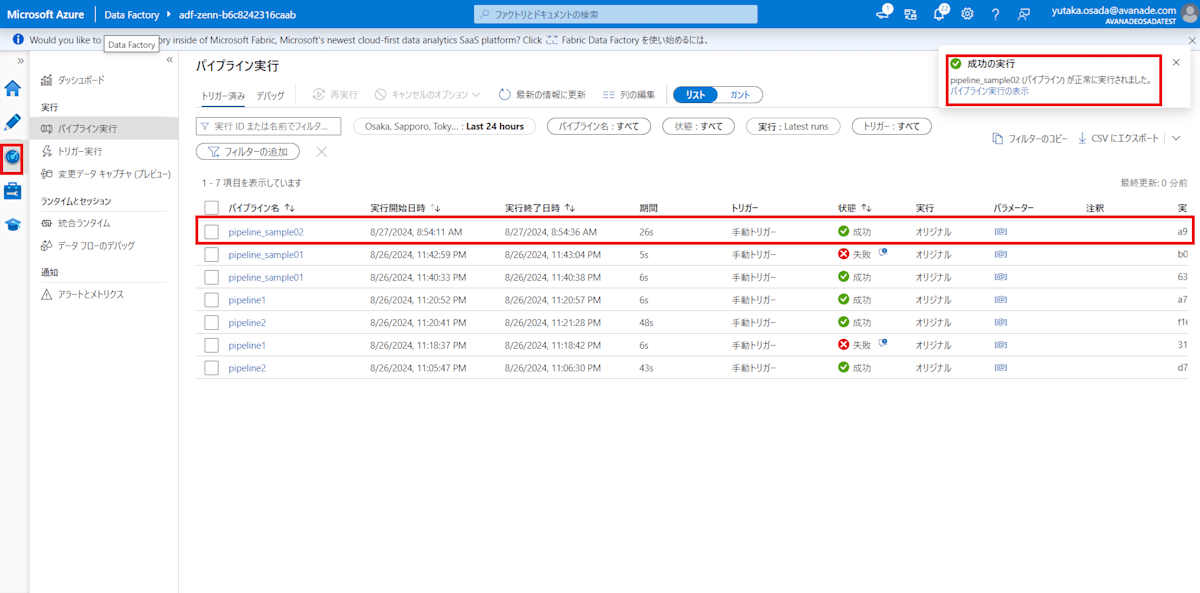Show error details for failed pipeline1 run

click(x=883, y=344)
